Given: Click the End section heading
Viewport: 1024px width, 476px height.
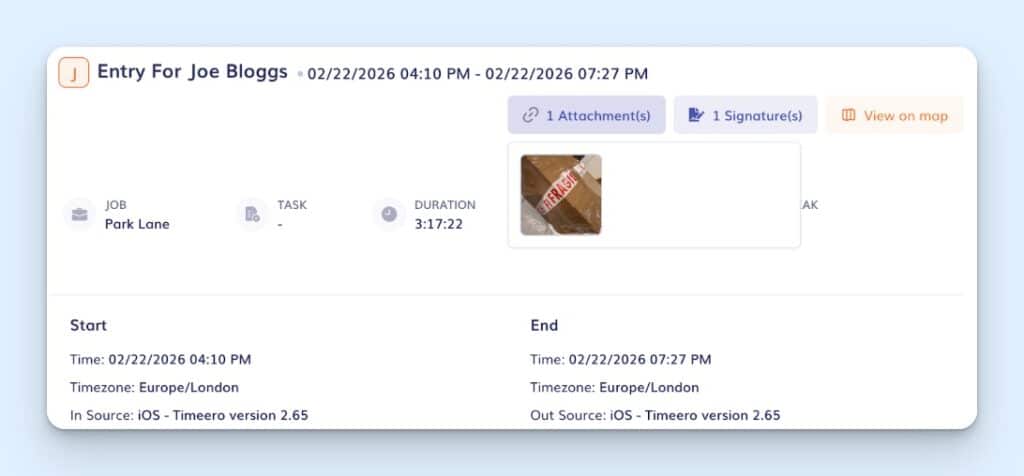Looking at the screenshot, I should [x=544, y=325].
